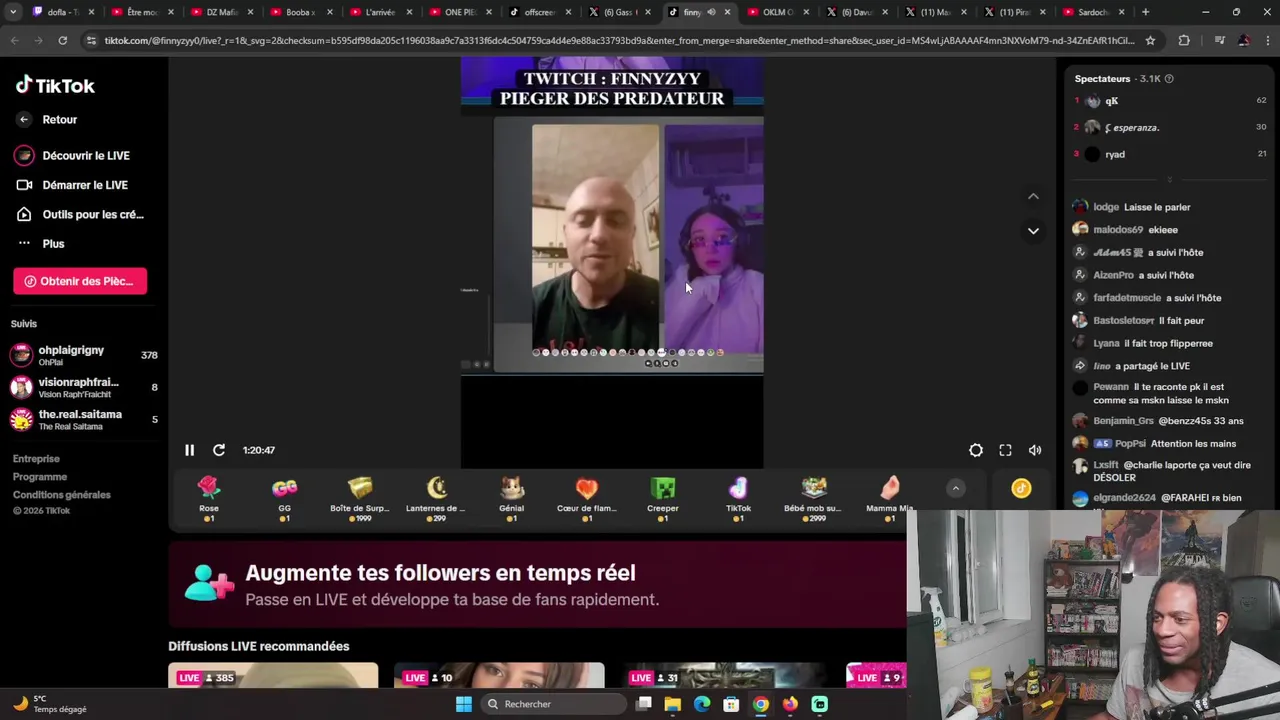Toggle fullscreen mode on the player
This screenshot has width=1280, height=720.
click(x=1005, y=450)
